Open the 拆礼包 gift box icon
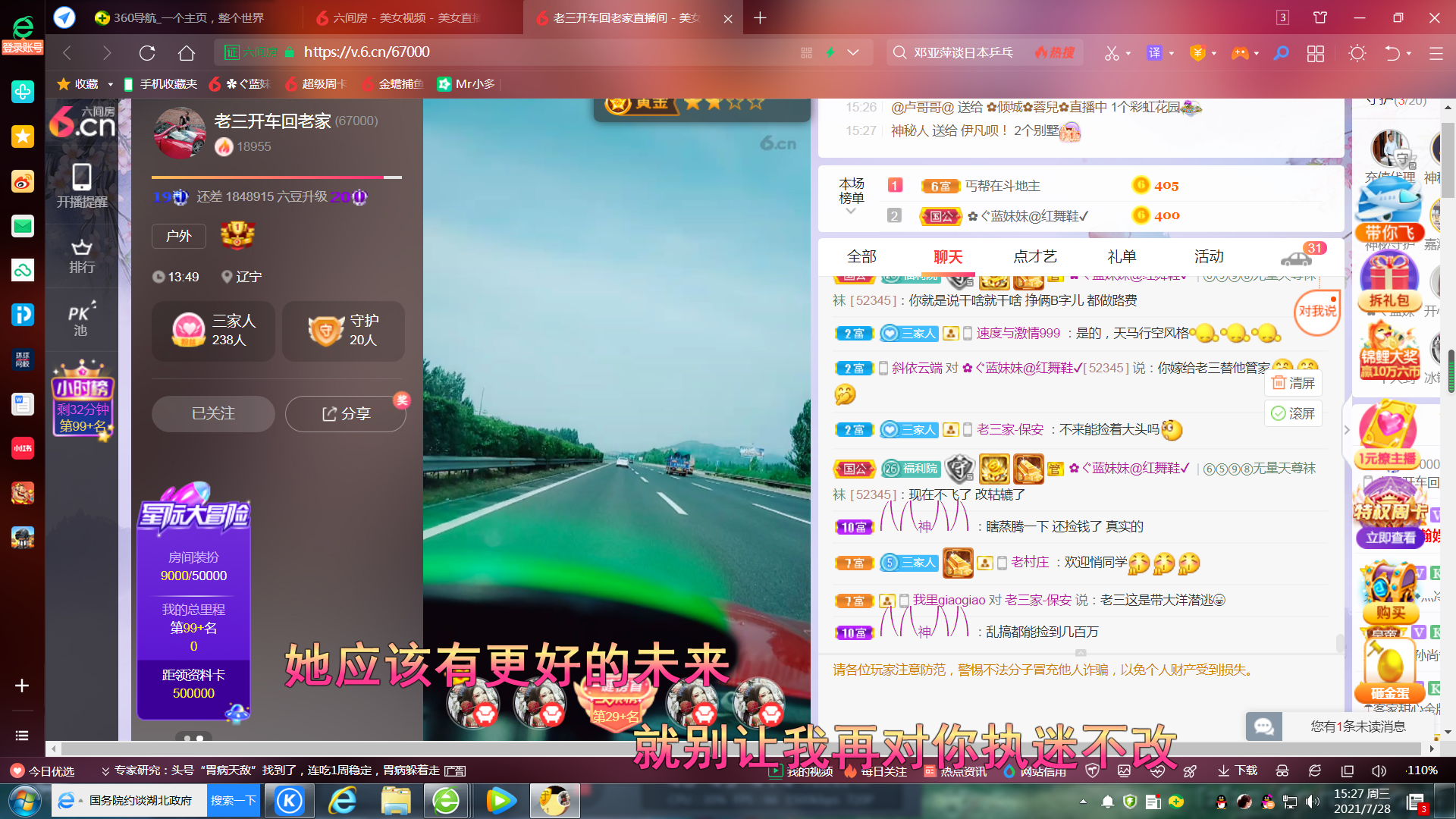This screenshot has width=1456, height=819. (1389, 282)
